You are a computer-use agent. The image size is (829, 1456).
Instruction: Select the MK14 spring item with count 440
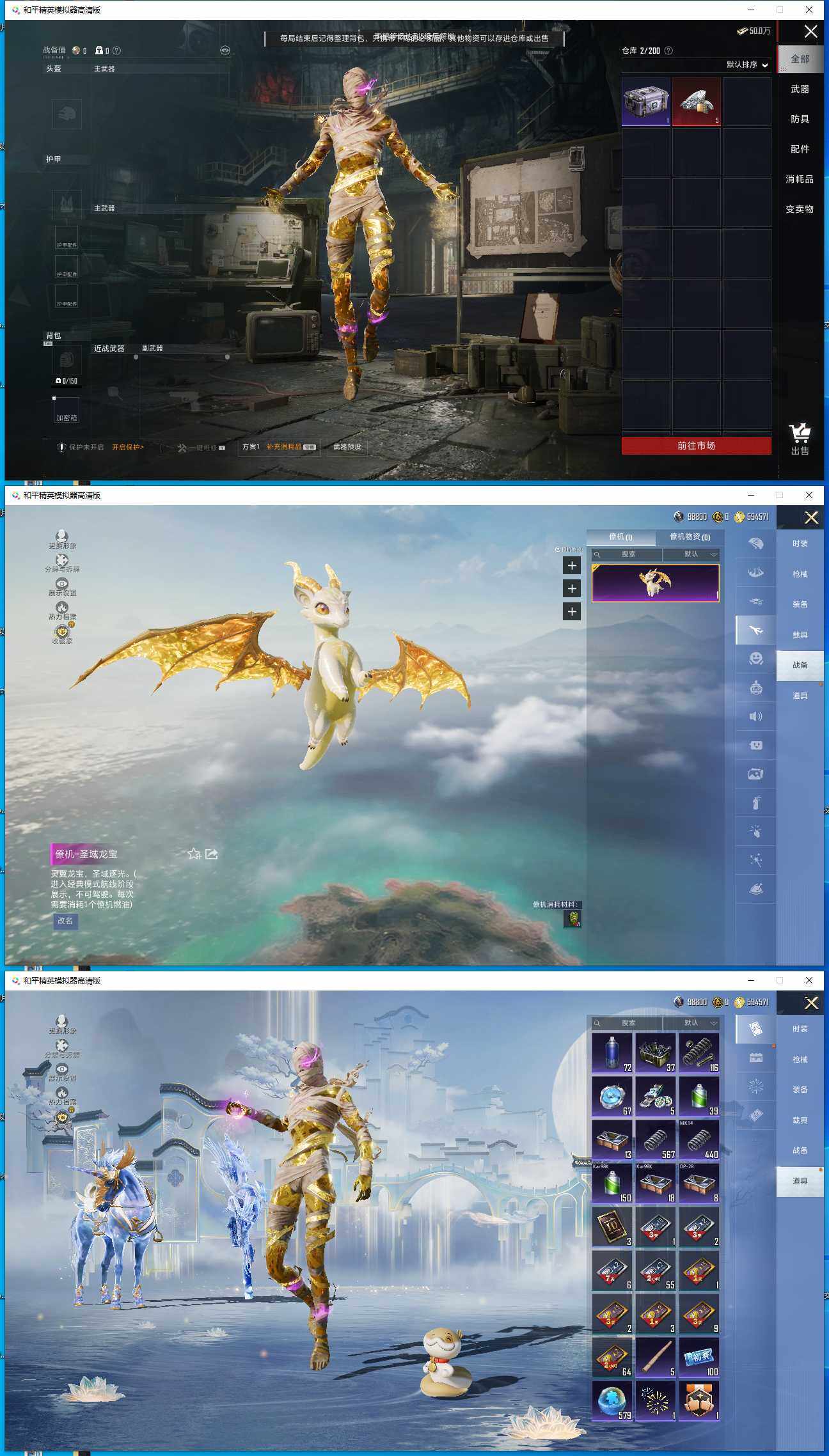tap(699, 1139)
